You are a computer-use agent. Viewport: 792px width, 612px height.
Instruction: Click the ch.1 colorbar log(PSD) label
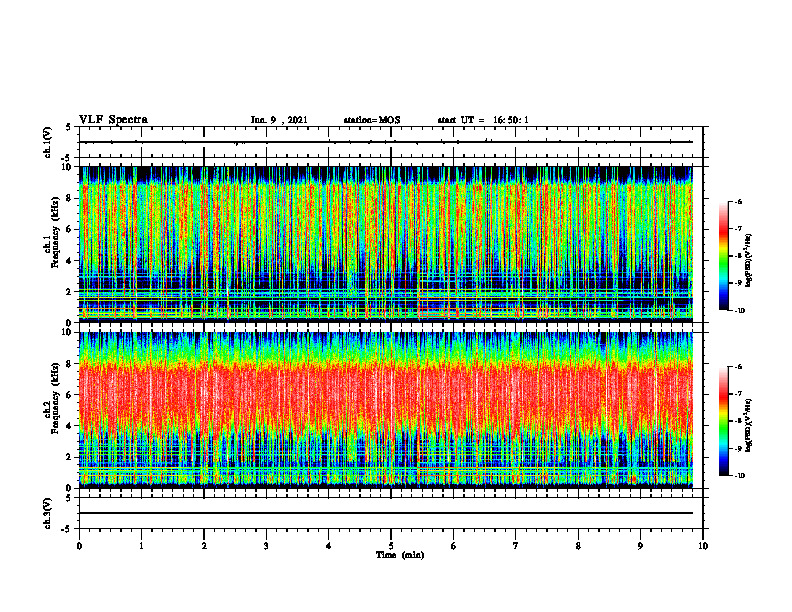[x=749, y=261]
